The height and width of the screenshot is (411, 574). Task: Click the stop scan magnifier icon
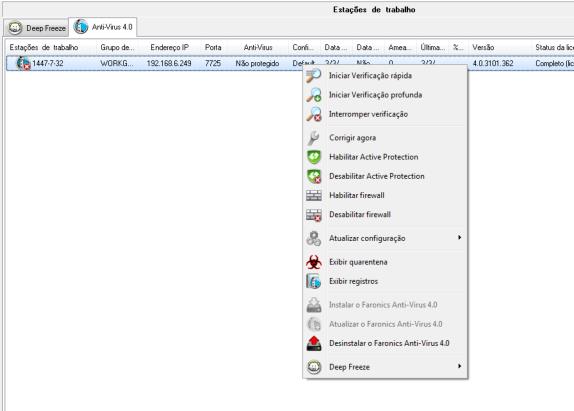tap(314, 114)
